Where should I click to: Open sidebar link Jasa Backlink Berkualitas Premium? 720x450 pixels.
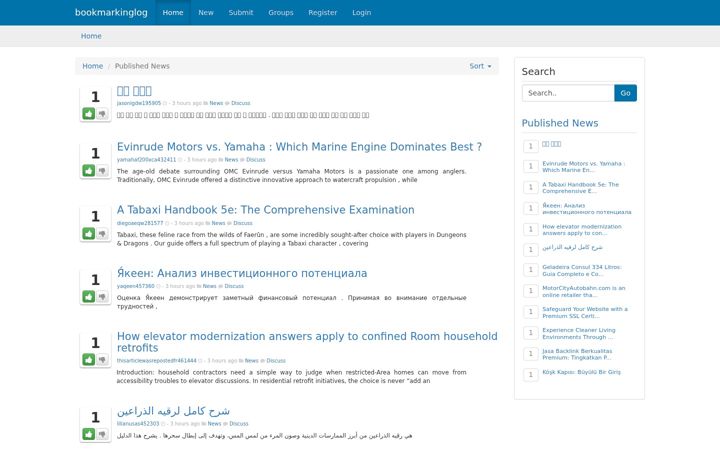pos(577,354)
